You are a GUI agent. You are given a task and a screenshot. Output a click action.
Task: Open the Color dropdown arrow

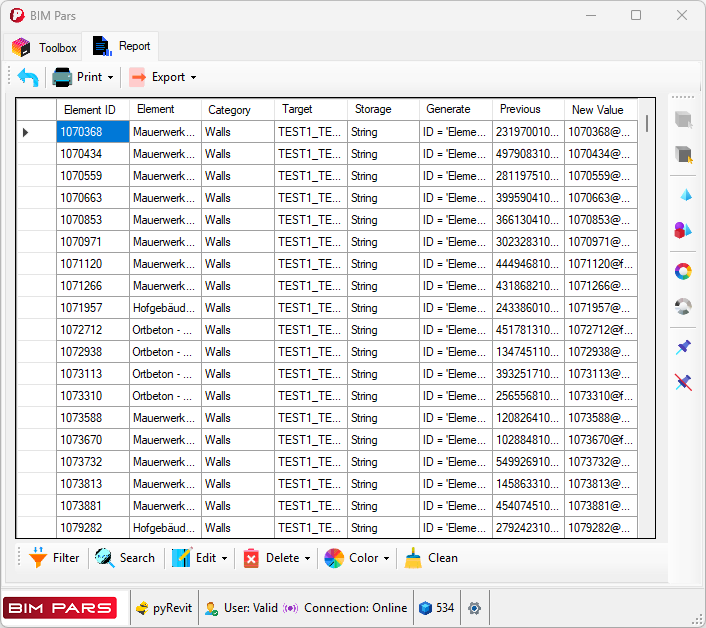(386, 558)
